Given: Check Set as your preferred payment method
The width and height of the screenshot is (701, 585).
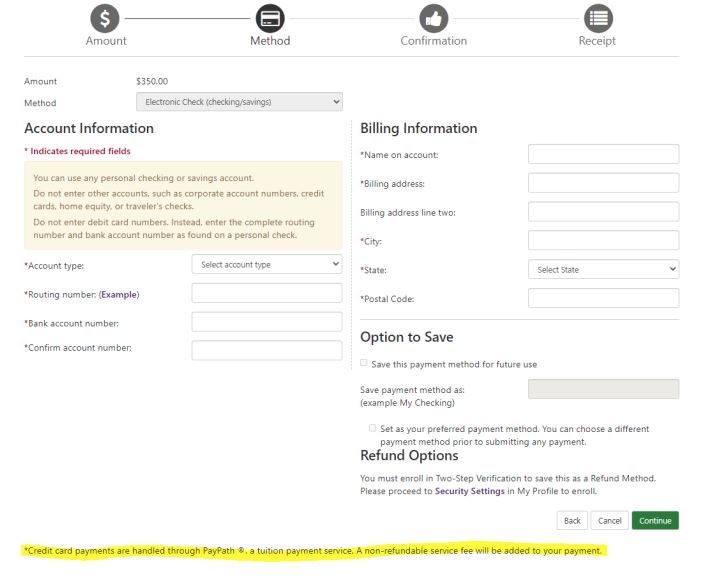Looking at the screenshot, I should click(372, 428).
